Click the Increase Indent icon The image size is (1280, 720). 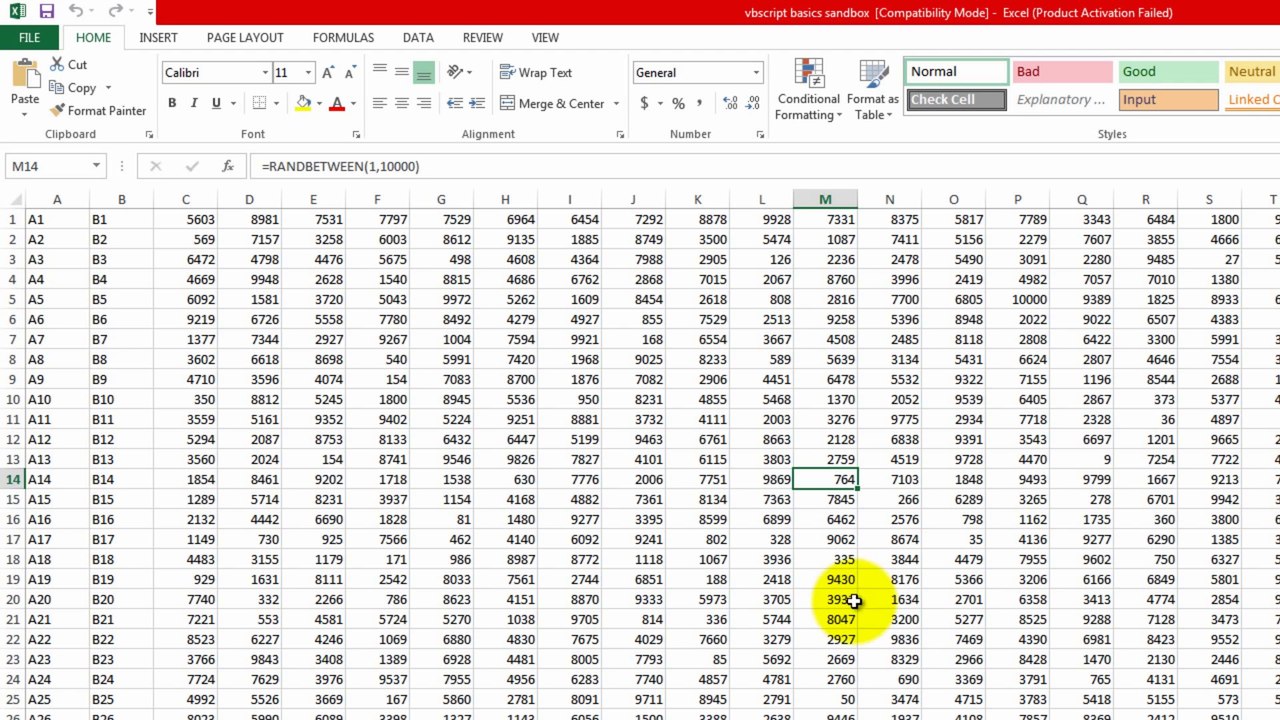477,103
